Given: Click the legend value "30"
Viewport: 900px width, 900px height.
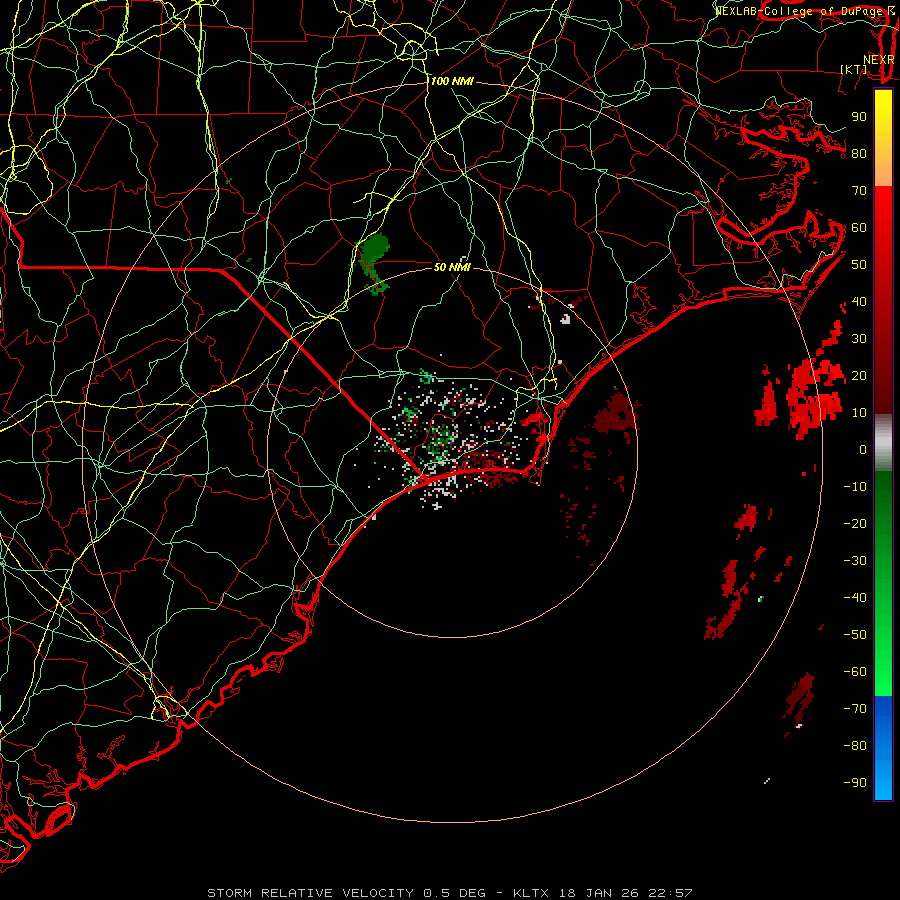Looking at the screenshot, I should [859, 339].
